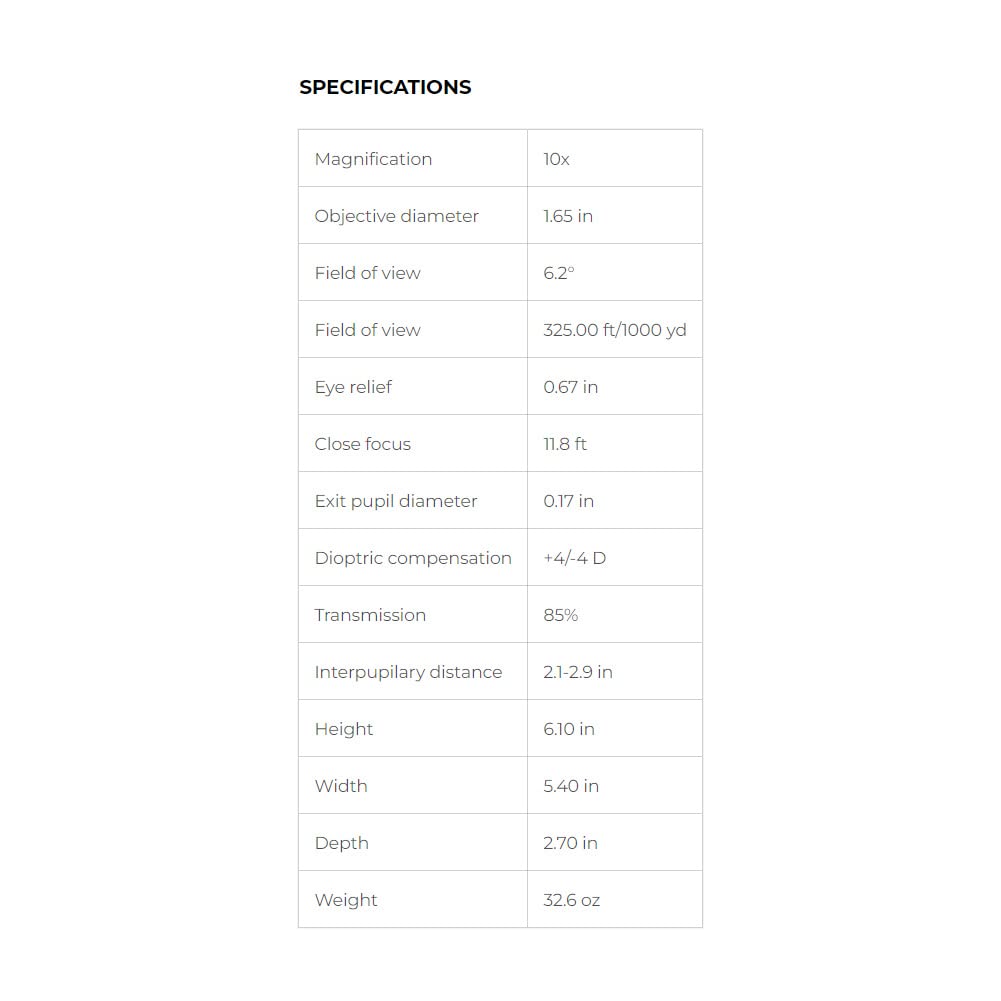Select the Magnification label cell
Viewport: 1001px width, 1001px height.
click(x=412, y=158)
